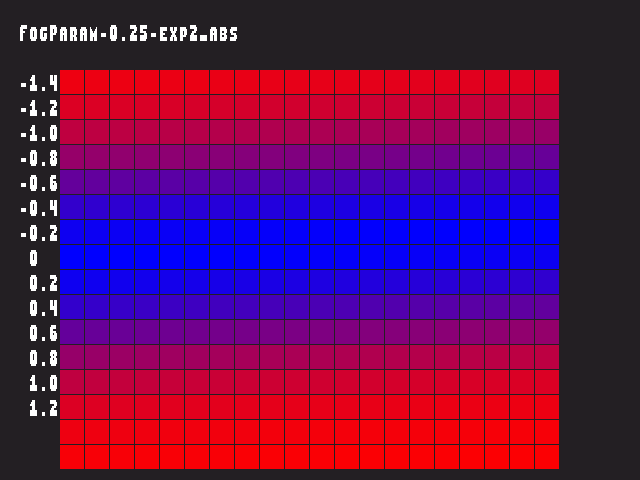Viewport: 640px width, 480px height.
Task: Pick the bottom-left corner red cell of the grid
Action: [72, 457]
